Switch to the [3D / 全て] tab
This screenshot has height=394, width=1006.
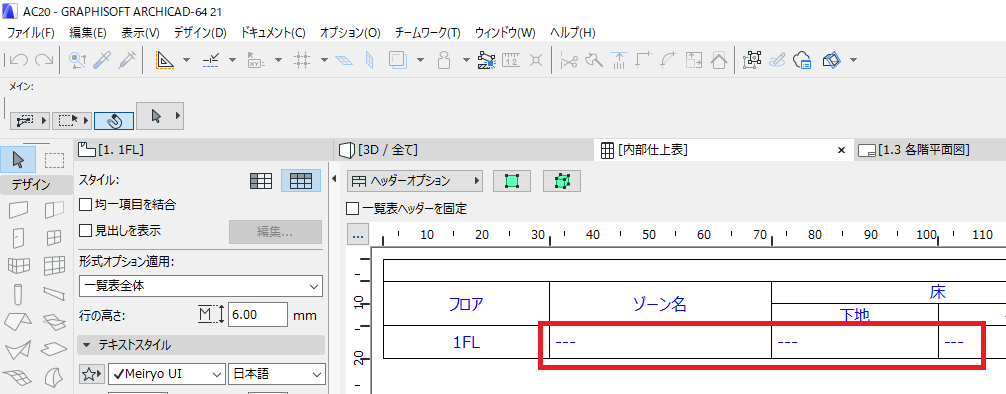pyautogui.click(x=465, y=150)
